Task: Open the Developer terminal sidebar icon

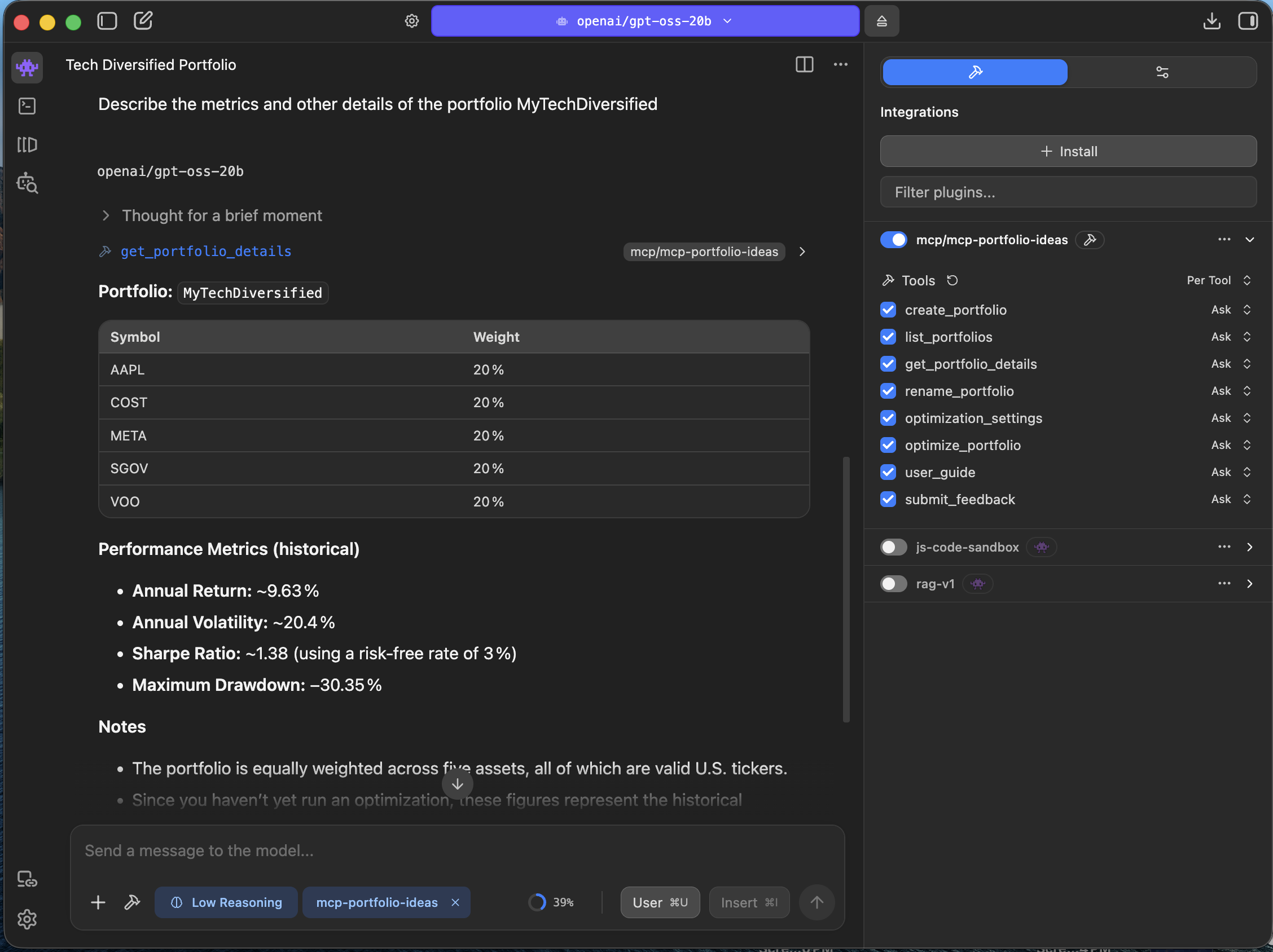Action: 27,107
